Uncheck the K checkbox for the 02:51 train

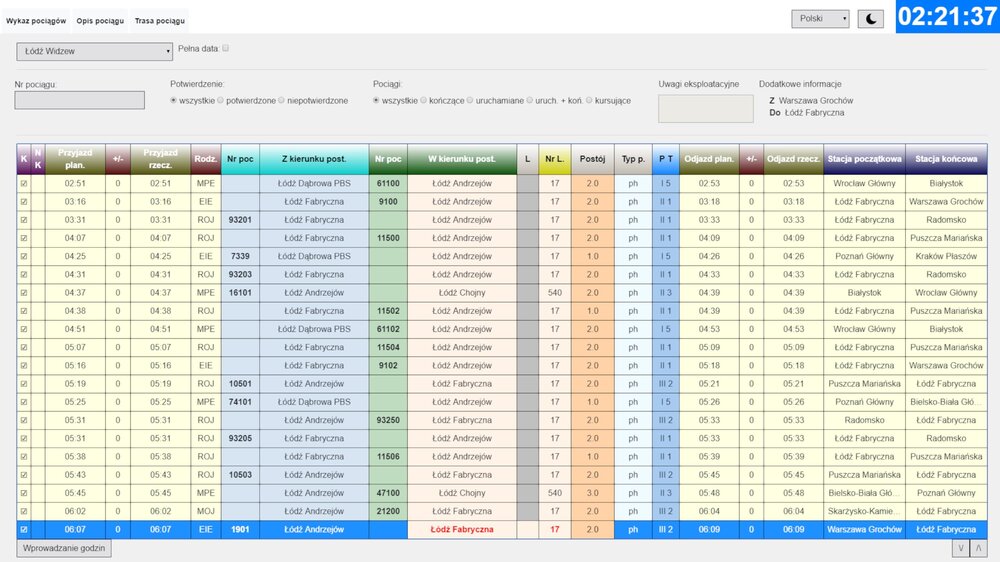(24, 184)
